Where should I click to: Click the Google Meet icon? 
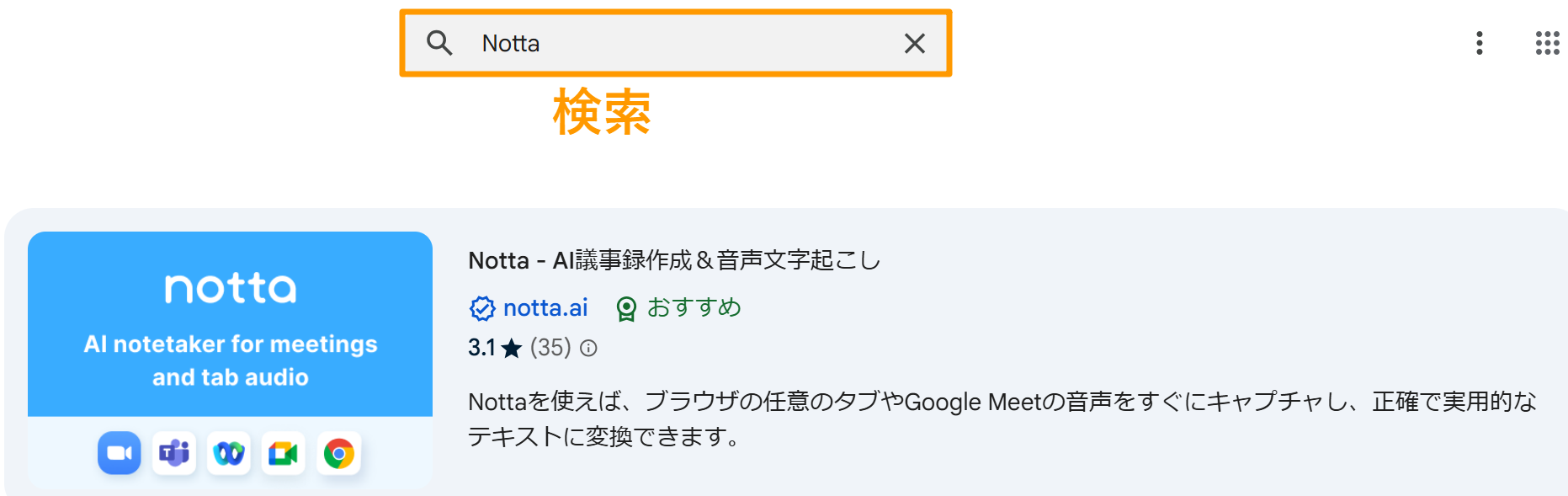[x=283, y=453]
